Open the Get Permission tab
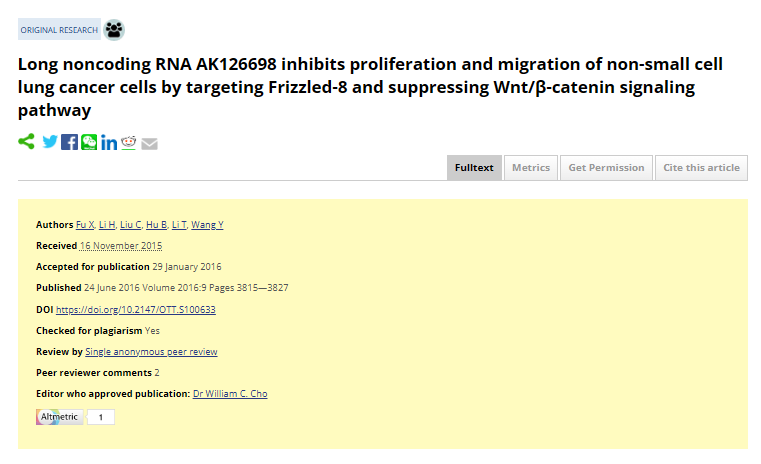This screenshot has height=464, width=761. [606, 168]
